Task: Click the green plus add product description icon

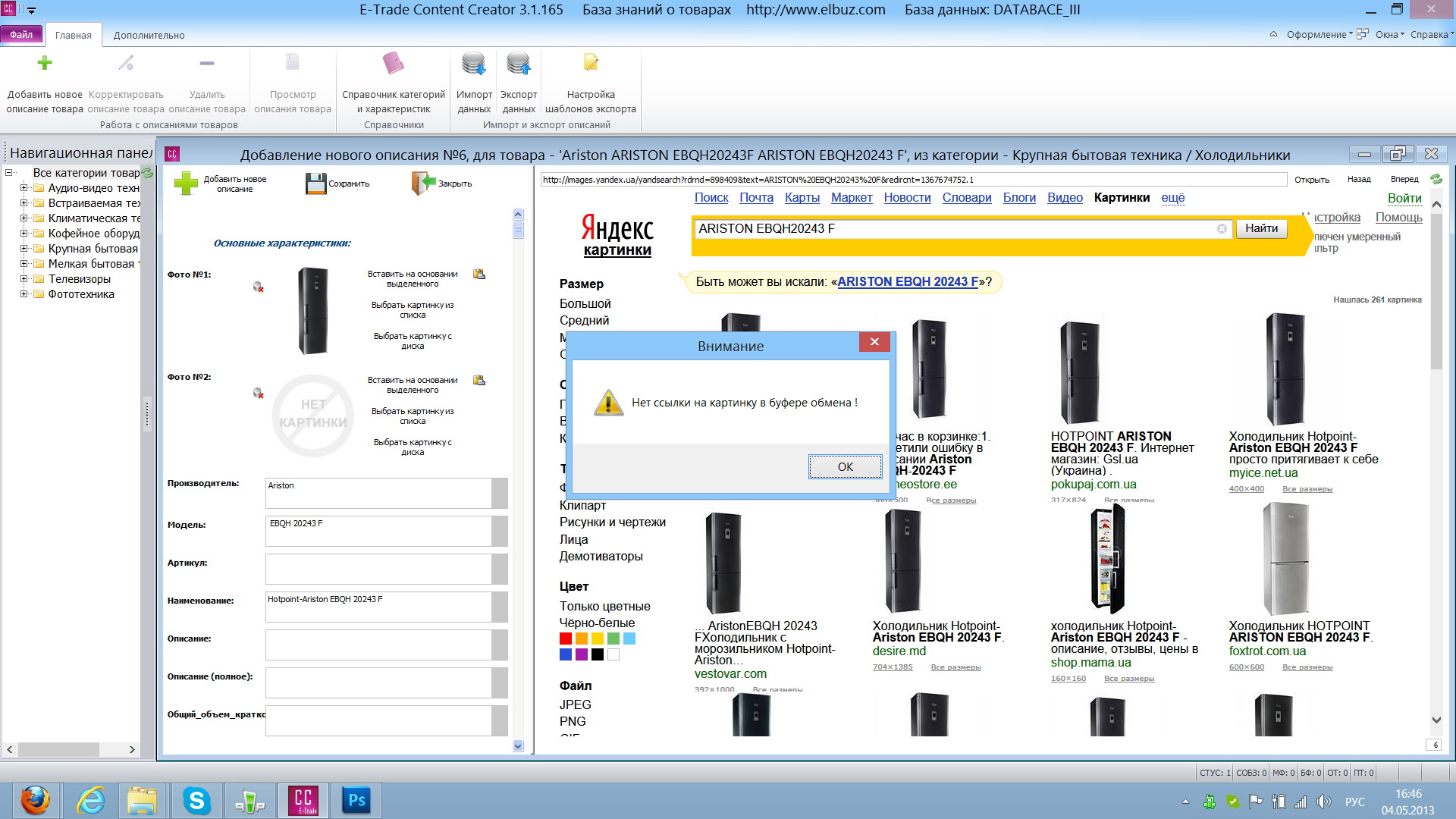Action: (45, 63)
